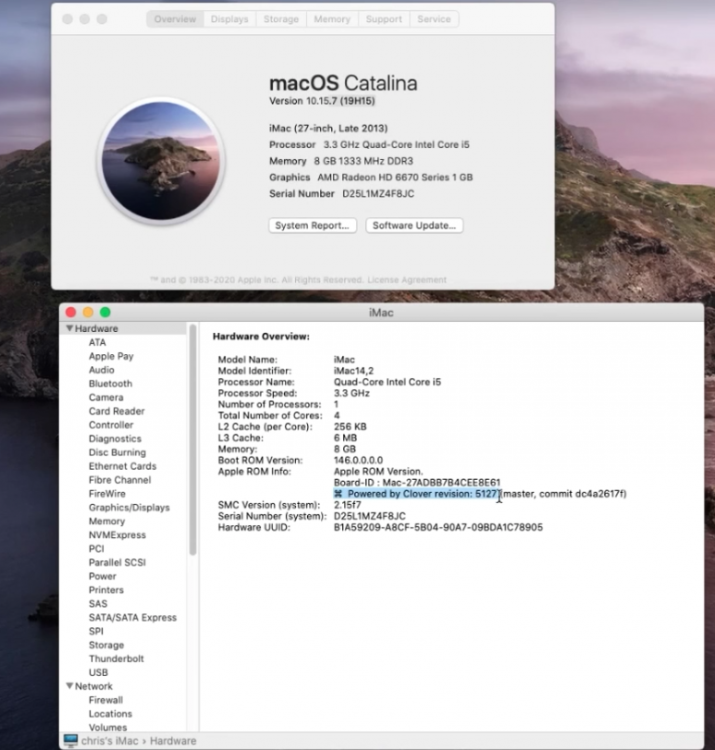Image resolution: width=715 pixels, height=750 pixels.
Task: Open the Displays tab
Action: (230, 19)
